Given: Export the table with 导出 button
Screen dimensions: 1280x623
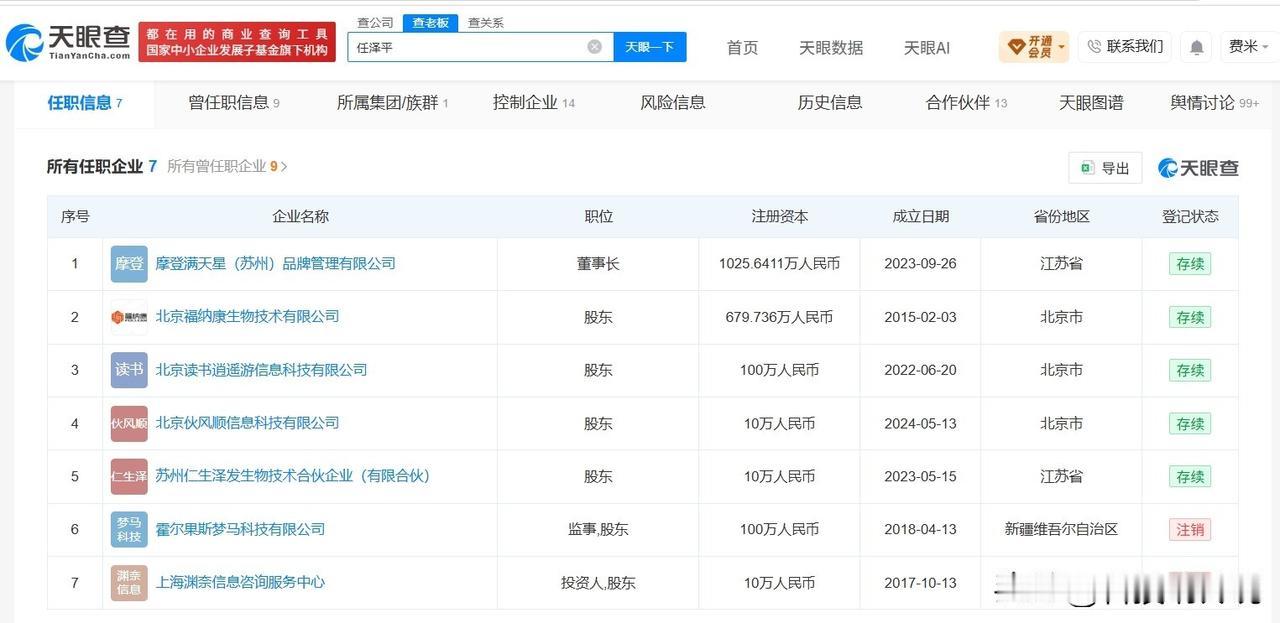Looking at the screenshot, I should click(x=1105, y=168).
